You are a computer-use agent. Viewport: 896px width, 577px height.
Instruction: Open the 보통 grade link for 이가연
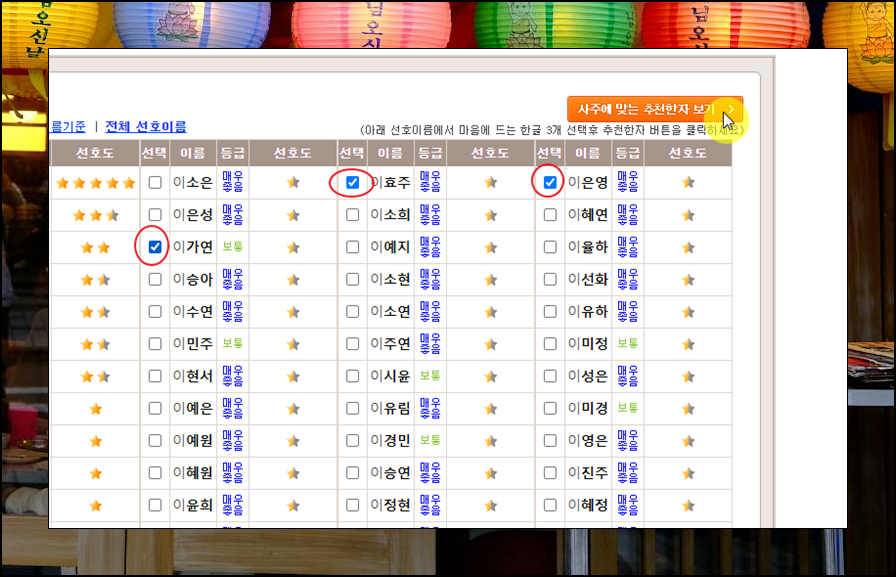tap(233, 247)
